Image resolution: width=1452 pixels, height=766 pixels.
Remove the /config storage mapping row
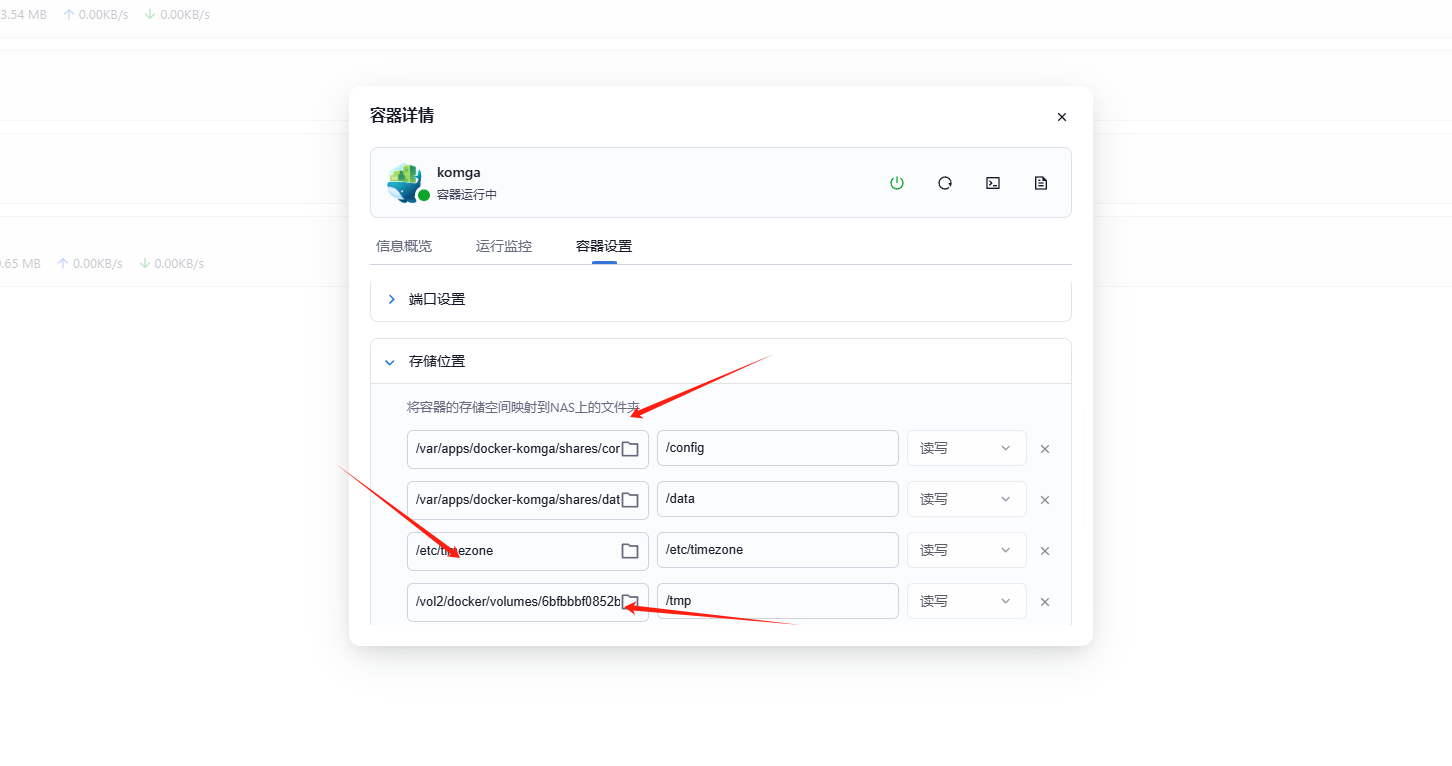pos(1045,449)
